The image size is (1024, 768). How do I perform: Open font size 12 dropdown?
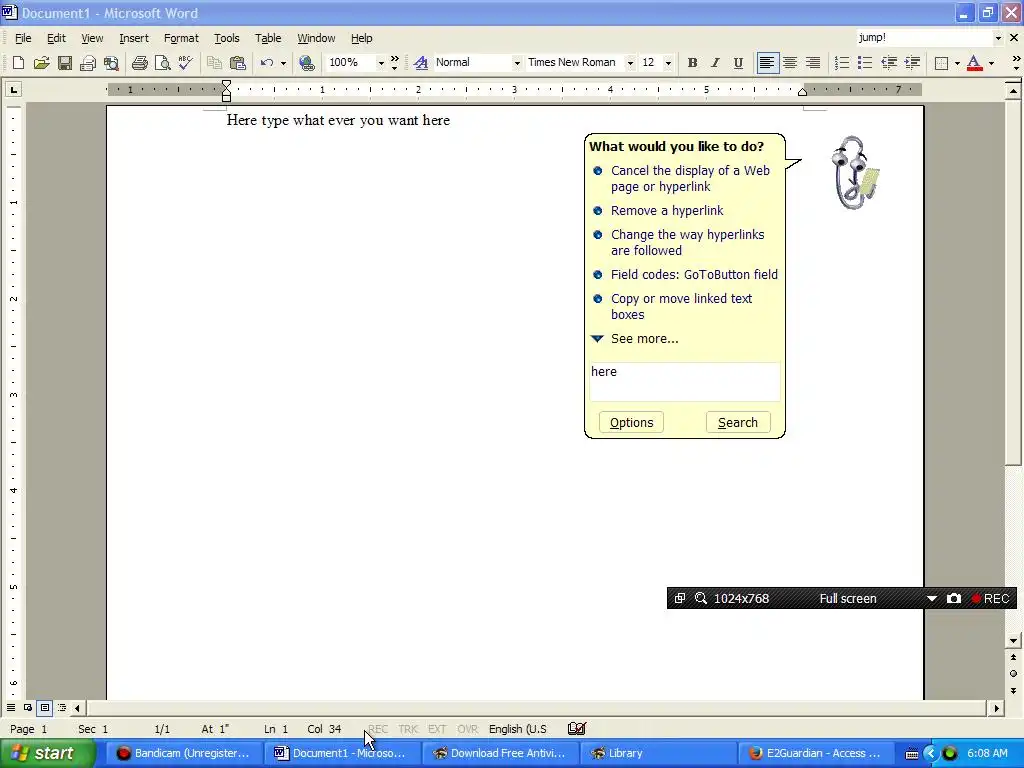[x=667, y=63]
